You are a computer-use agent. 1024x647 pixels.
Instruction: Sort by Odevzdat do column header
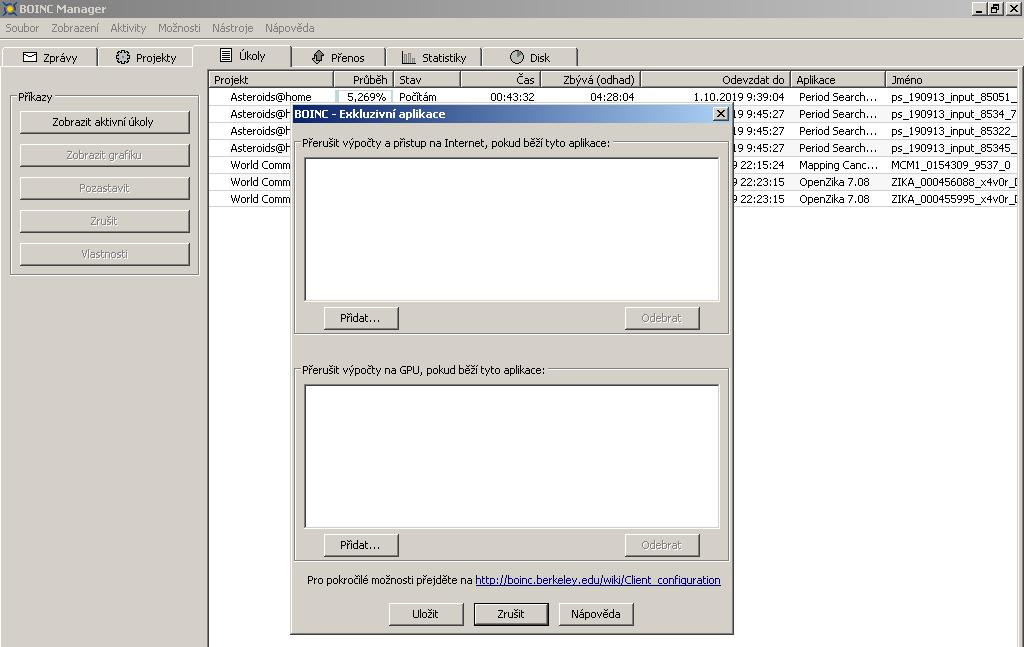pyautogui.click(x=715, y=80)
